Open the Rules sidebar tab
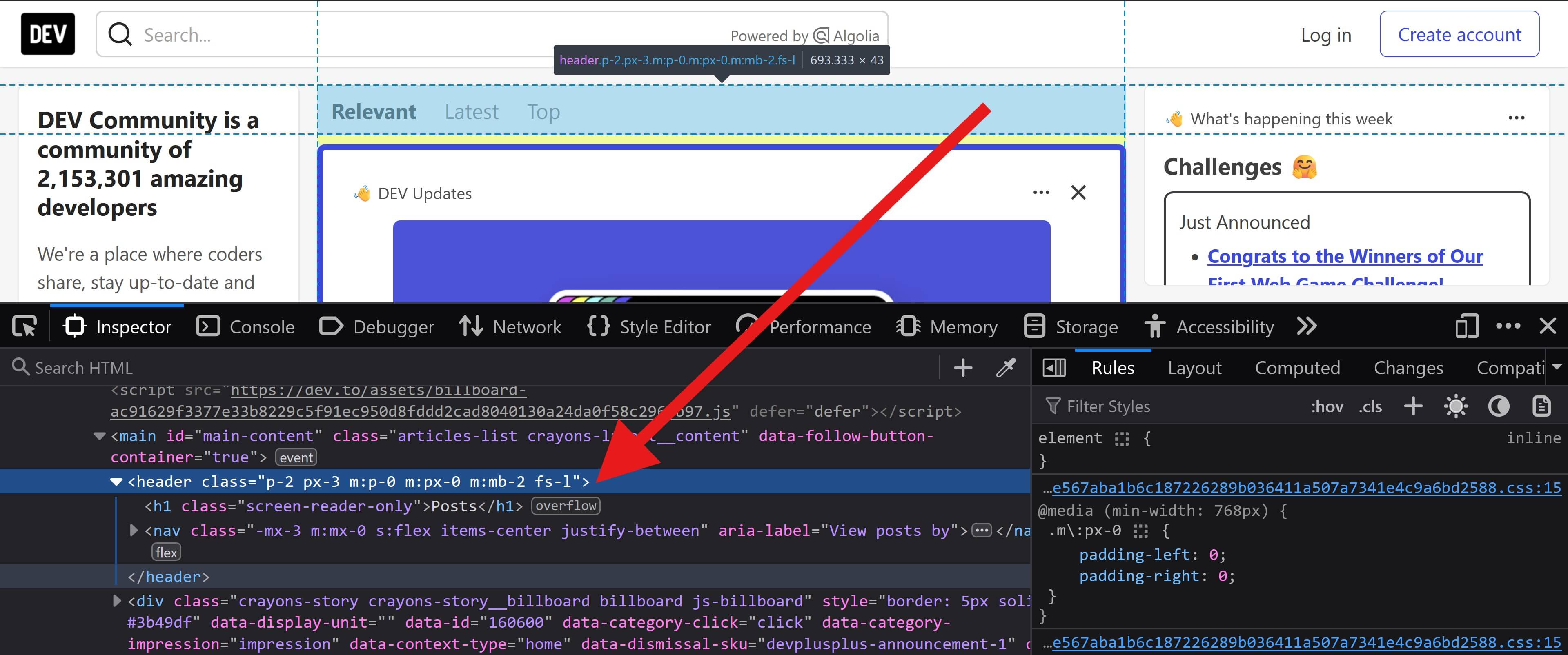The image size is (1568, 655). pos(1113,368)
